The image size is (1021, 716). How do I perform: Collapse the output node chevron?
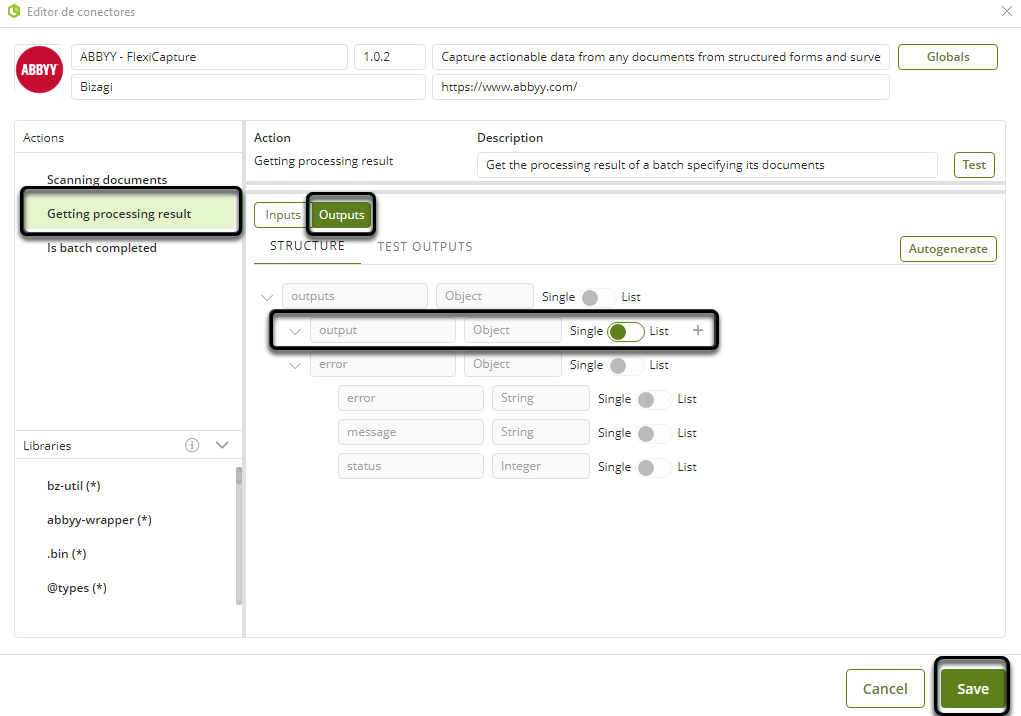pos(295,331)
